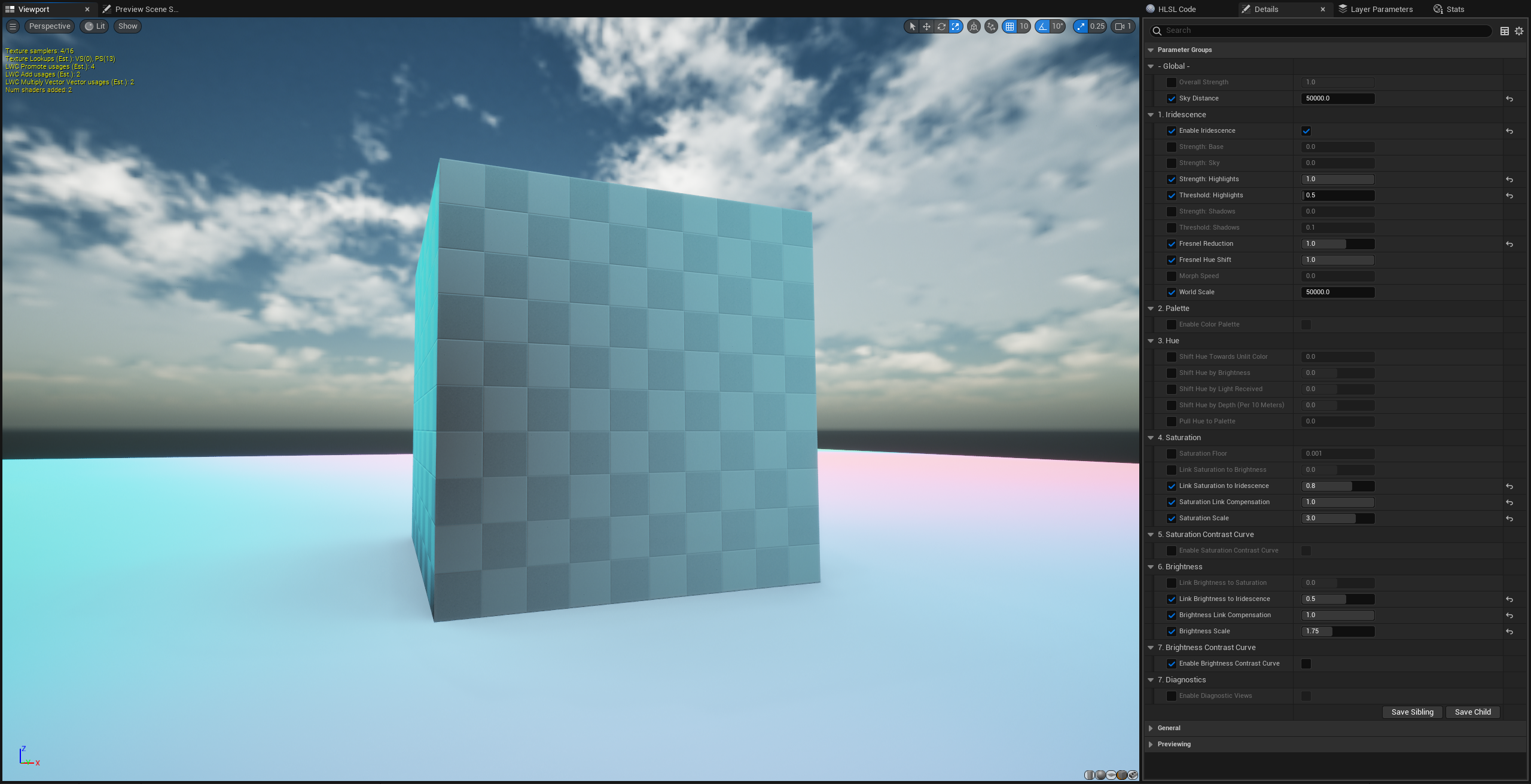Open Details panel settings gear
Viewport: 1531px width, 784px height.
(x=1519, y=31)
